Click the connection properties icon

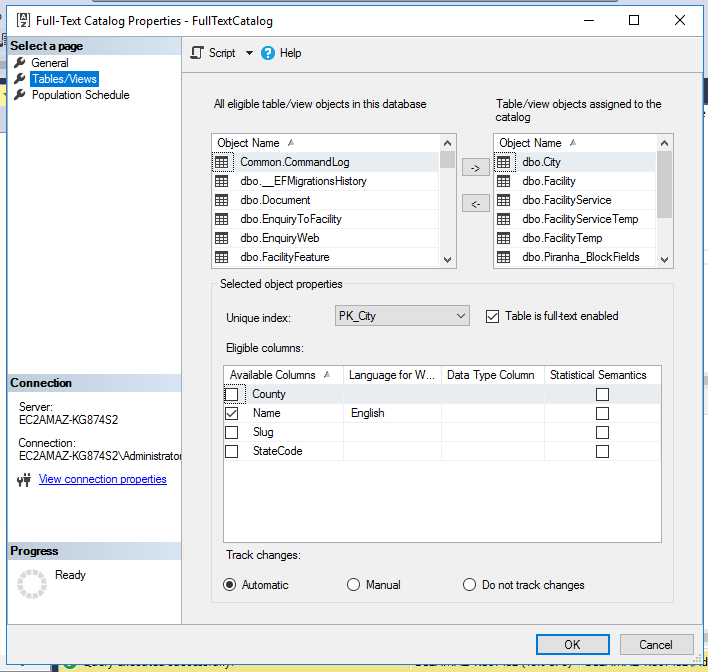[x=24, y=480]
